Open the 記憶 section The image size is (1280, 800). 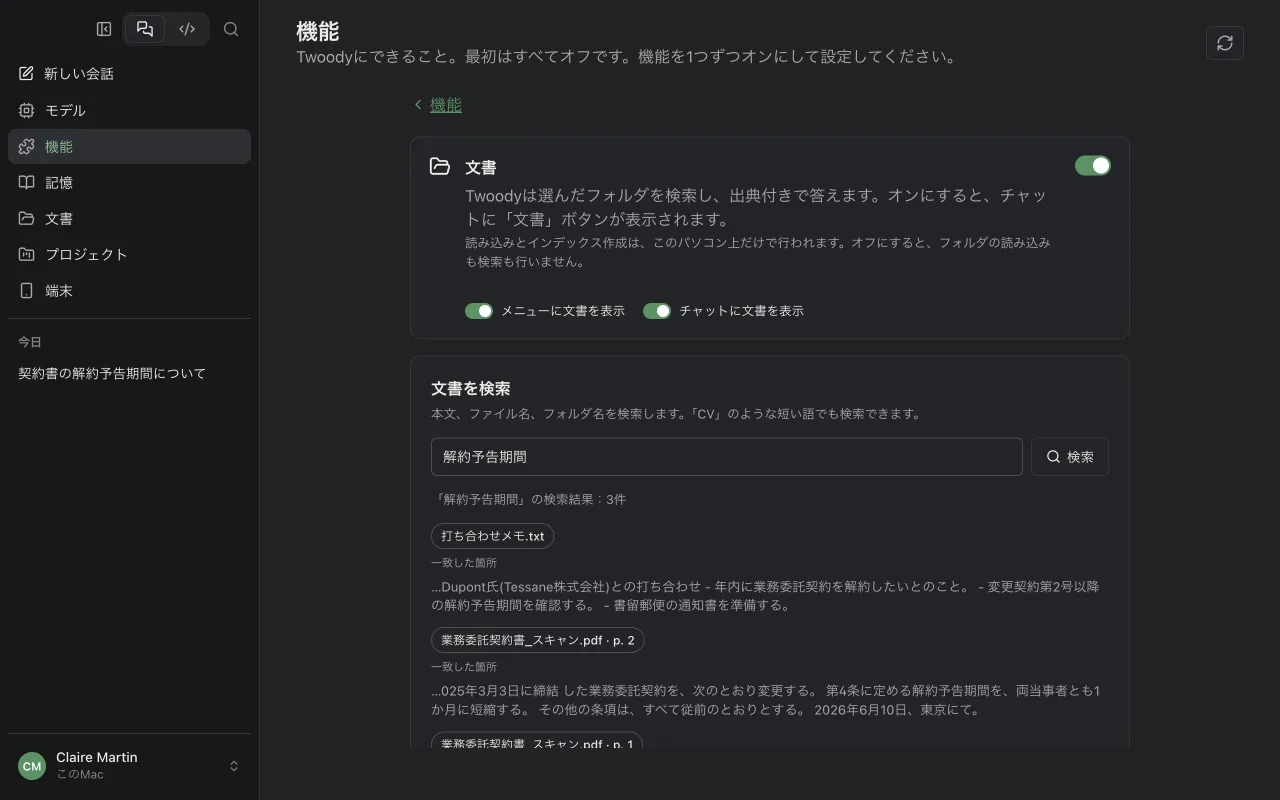130,182
